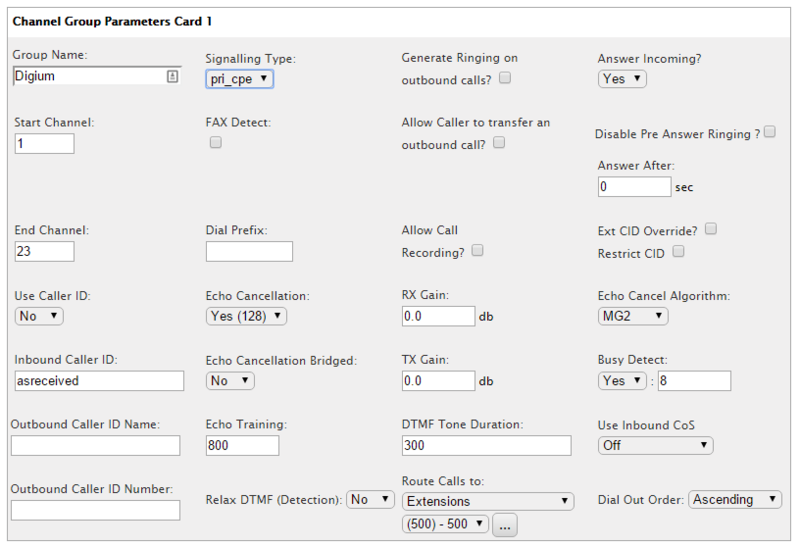The height and width of the screenshot is (548, 800).
Task: Tick the Ext CID Override checkbox
Action: (x=711, y=229)
